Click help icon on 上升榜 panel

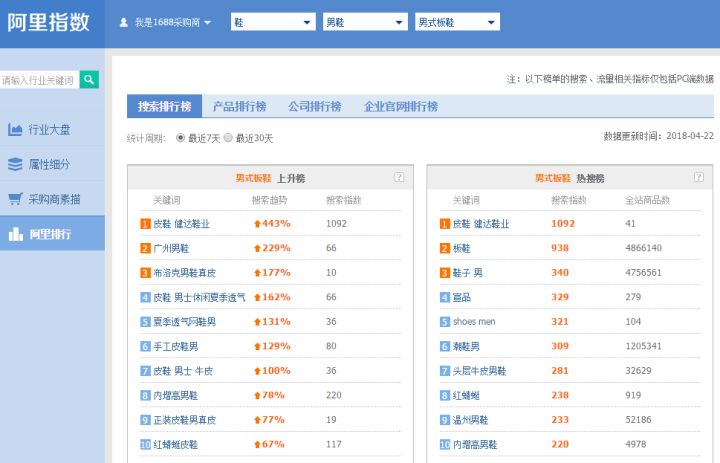pyautogui.click(x=399, y=177)
